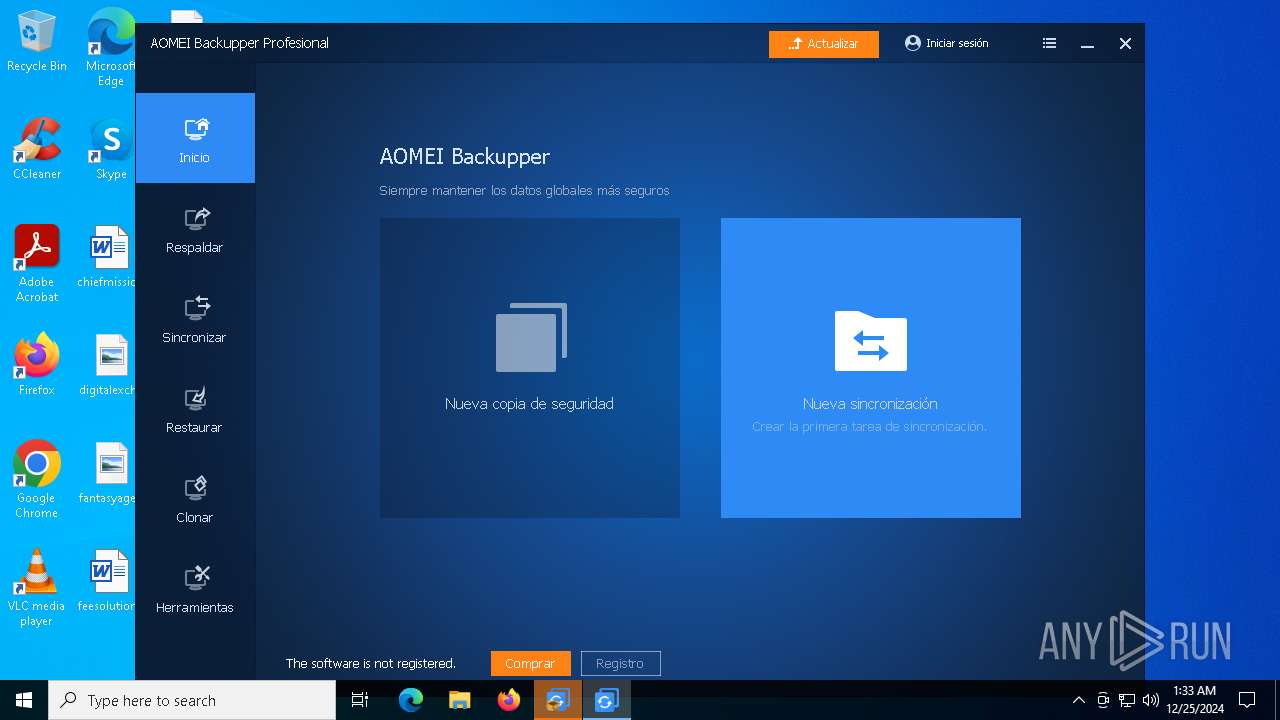
Task: Open the Herramientas tools section
Action: pyautogui.click(x=195, y=588)
